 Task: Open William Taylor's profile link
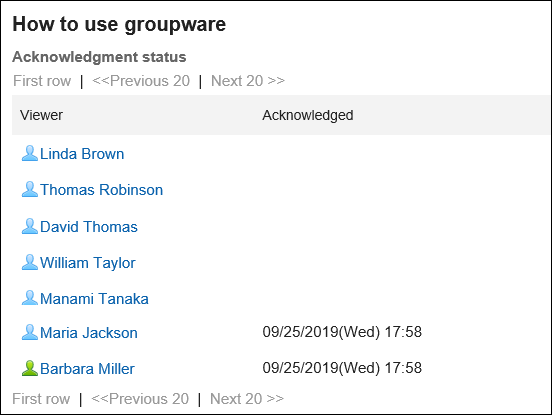pos(88,263)
